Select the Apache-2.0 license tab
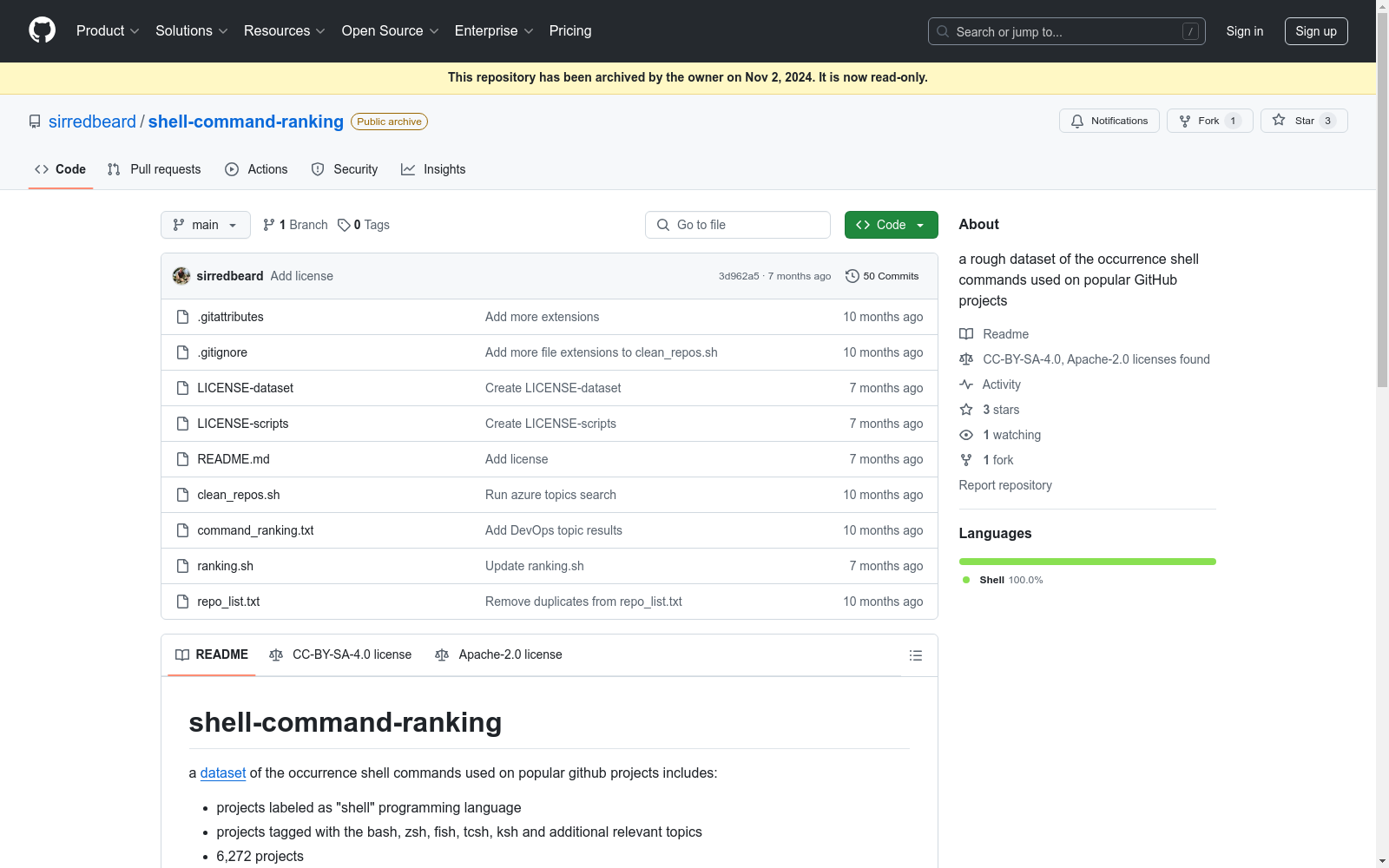 coord(498,654)
